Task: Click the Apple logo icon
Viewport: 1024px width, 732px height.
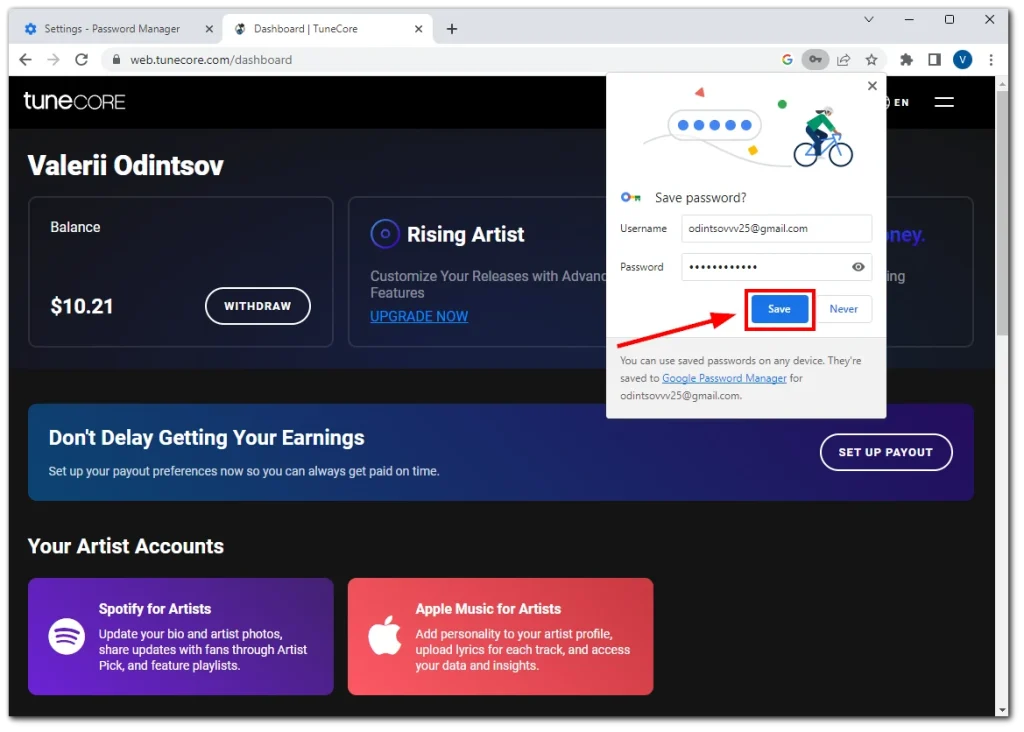Action: [x=385, y=635]
